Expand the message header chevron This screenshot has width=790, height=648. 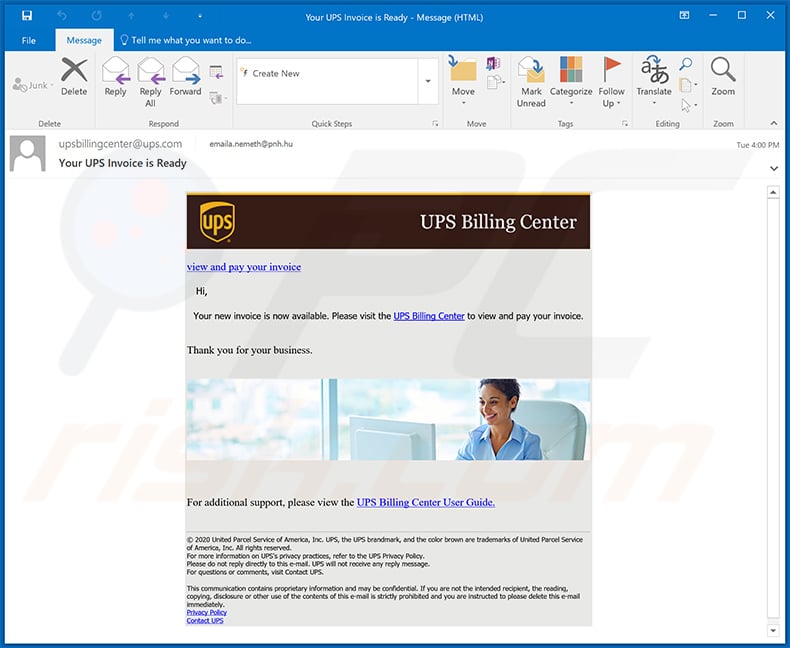tap(774, 168)
